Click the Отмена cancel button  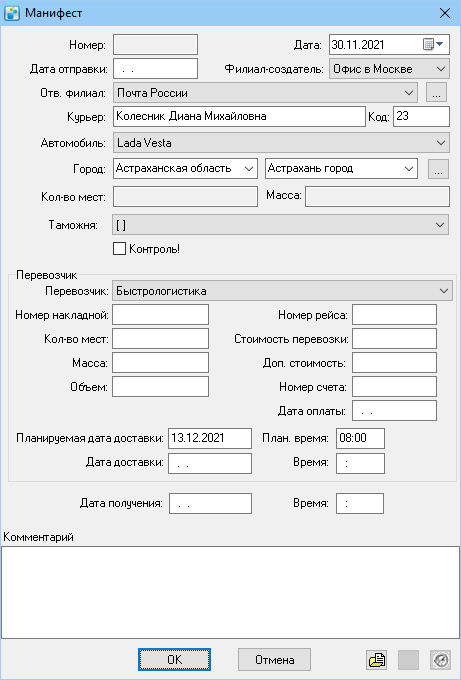tap(275, 660)
